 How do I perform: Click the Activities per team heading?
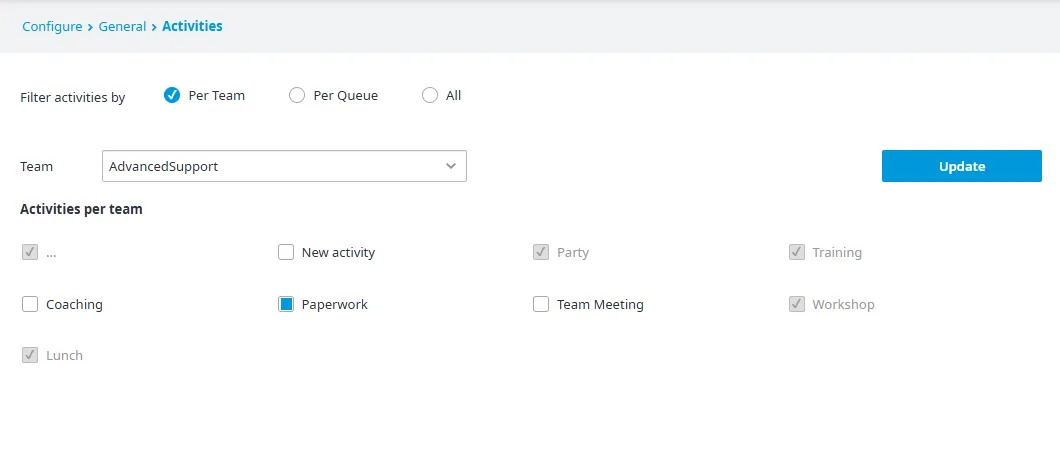(x=81, y=209)
